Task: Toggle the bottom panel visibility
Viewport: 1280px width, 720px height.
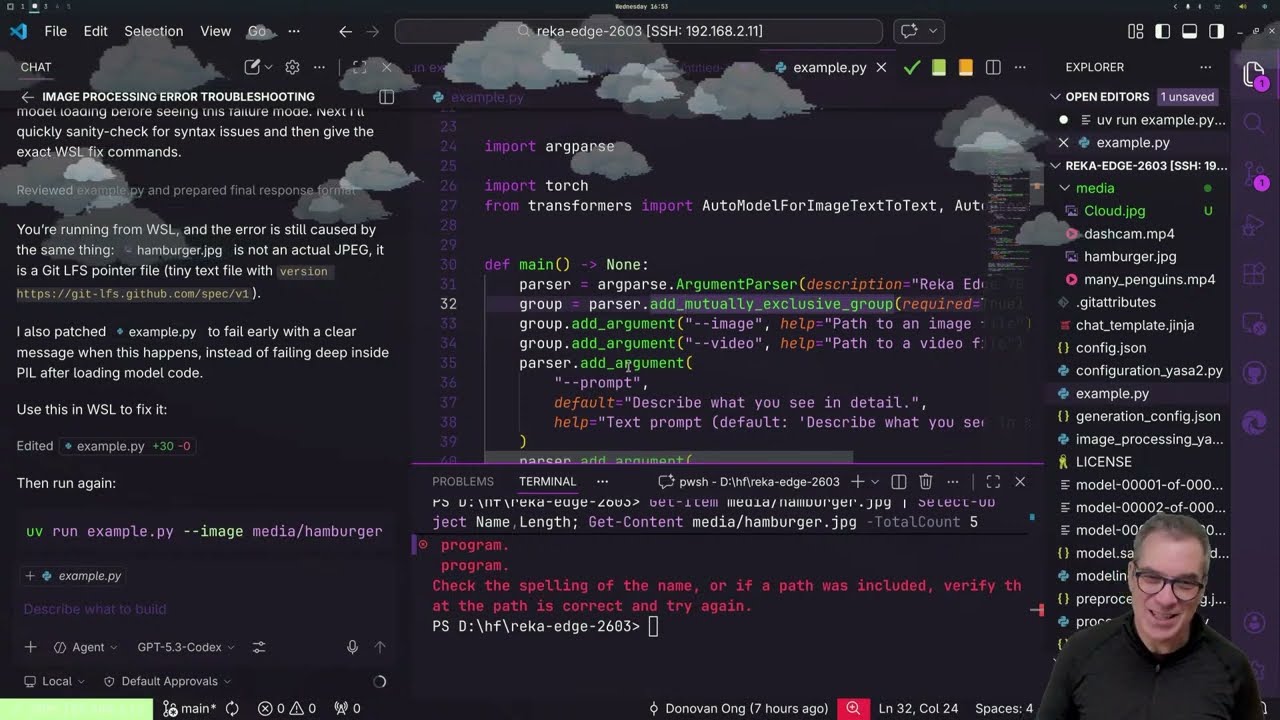Action: click(1189, 31)
